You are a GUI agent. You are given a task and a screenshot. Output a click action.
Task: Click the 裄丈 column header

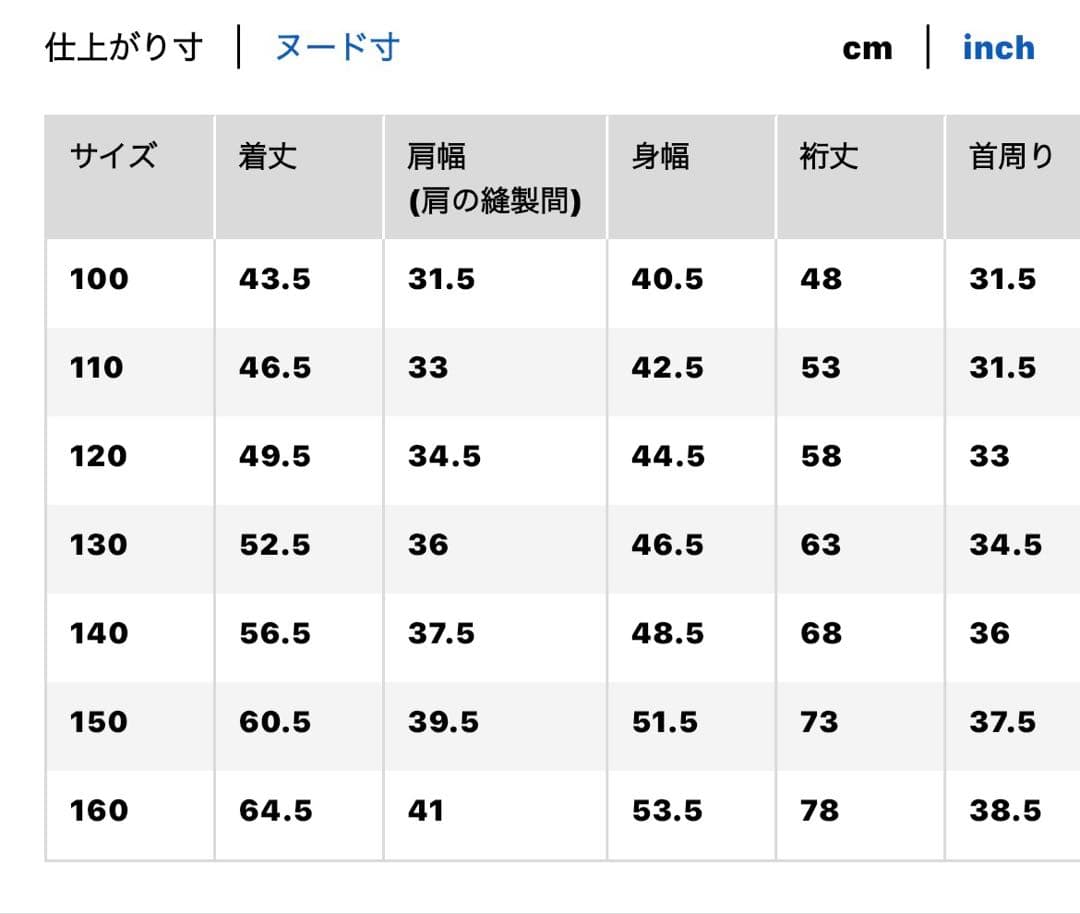coord(829,156)
